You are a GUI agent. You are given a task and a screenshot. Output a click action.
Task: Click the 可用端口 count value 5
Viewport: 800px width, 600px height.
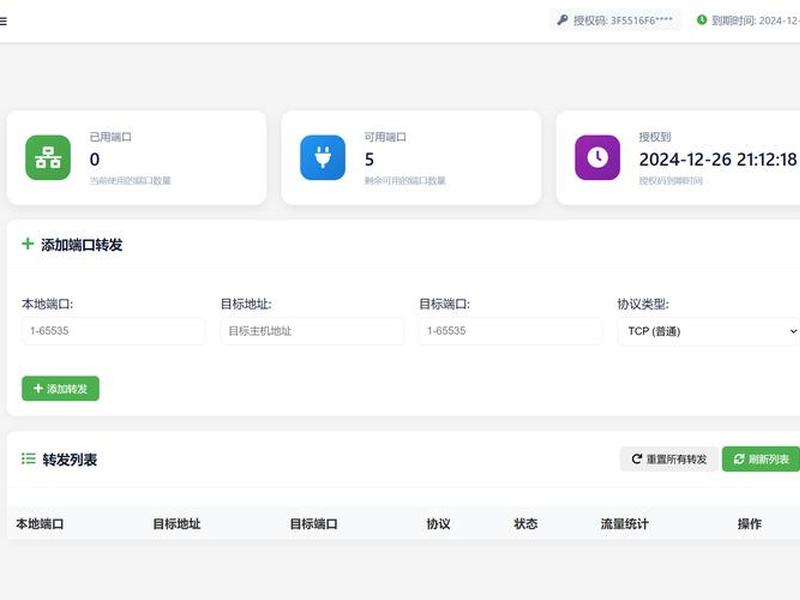[x=369, y=160]
